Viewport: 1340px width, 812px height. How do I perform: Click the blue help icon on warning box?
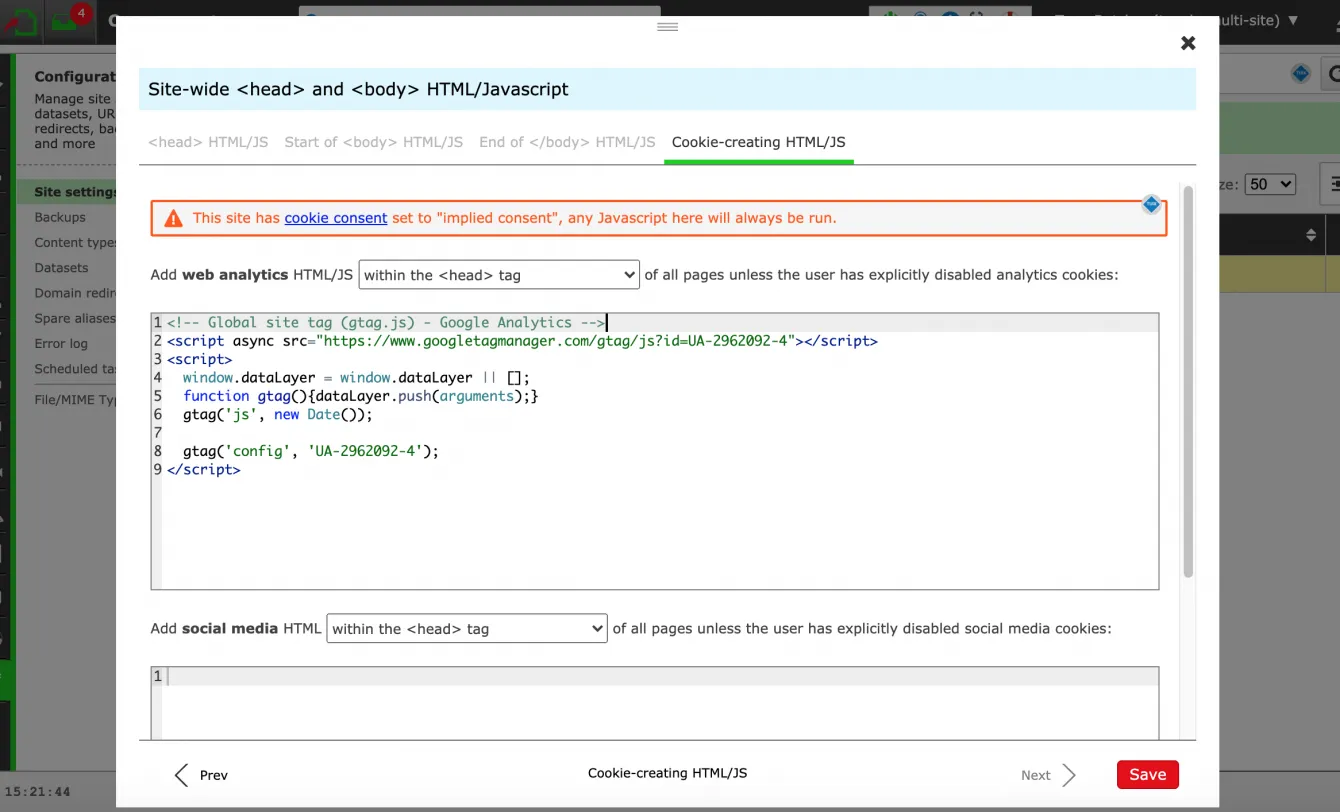1151,204
